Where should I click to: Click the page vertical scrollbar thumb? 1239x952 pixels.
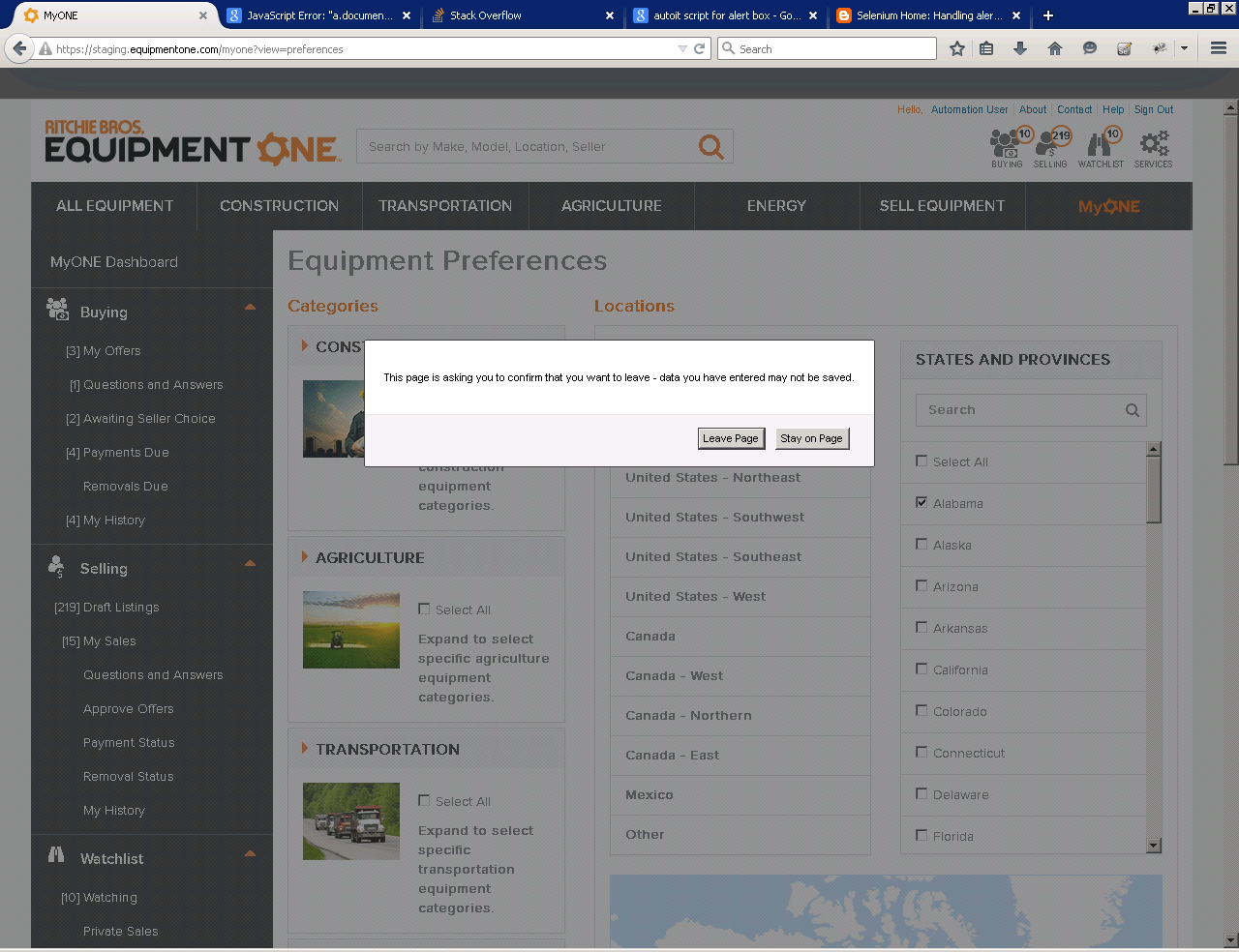click(x=1231, y=288)
